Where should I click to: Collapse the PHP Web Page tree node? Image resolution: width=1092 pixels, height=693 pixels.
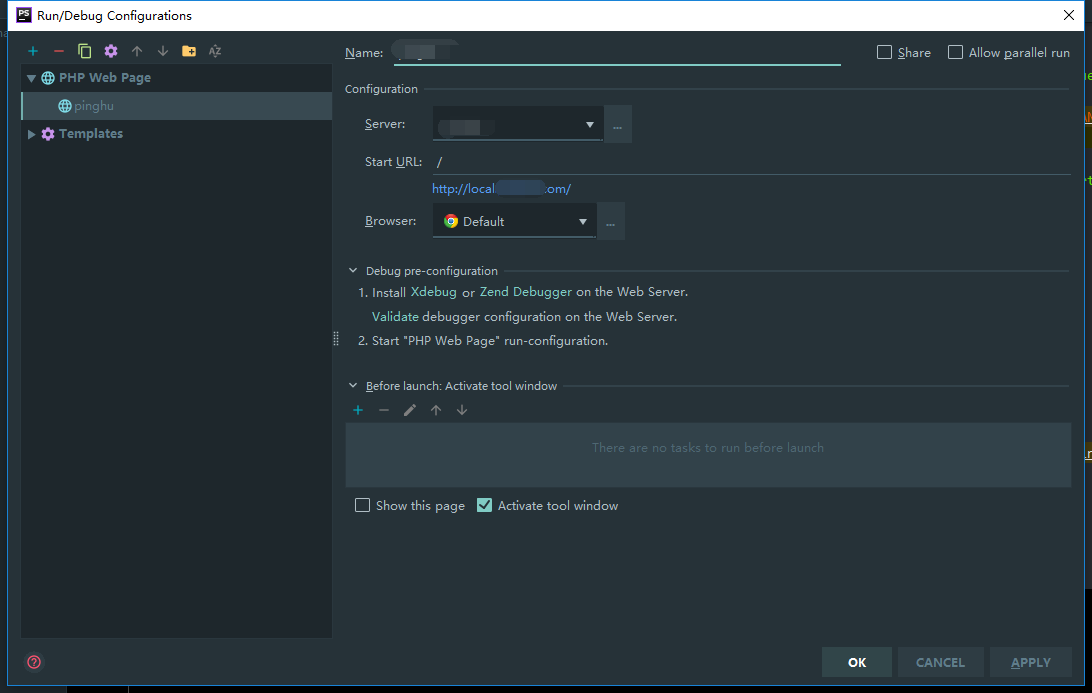pos(31,78)
